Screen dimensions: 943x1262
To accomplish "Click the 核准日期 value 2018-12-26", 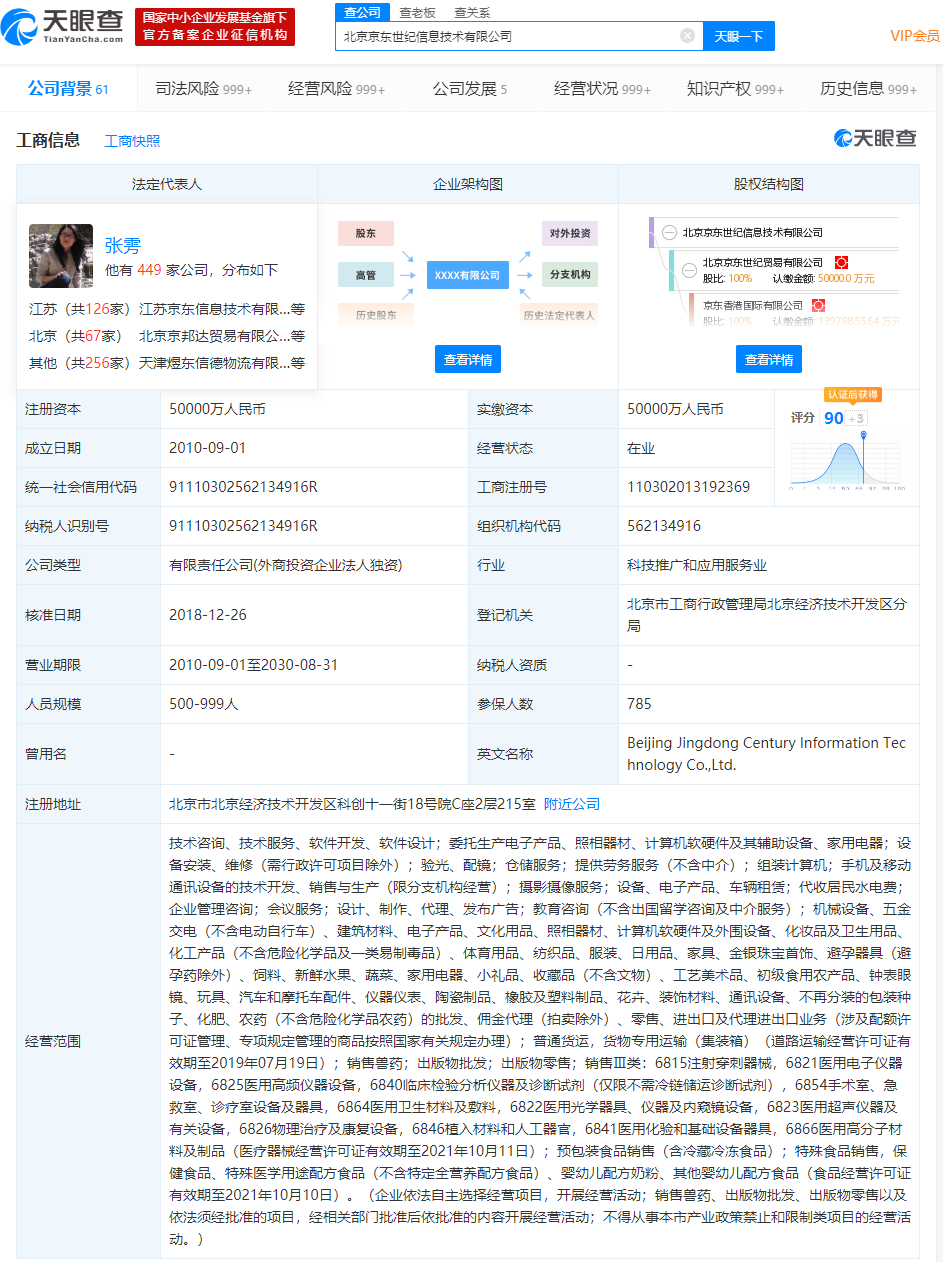I will click(207, 615).
